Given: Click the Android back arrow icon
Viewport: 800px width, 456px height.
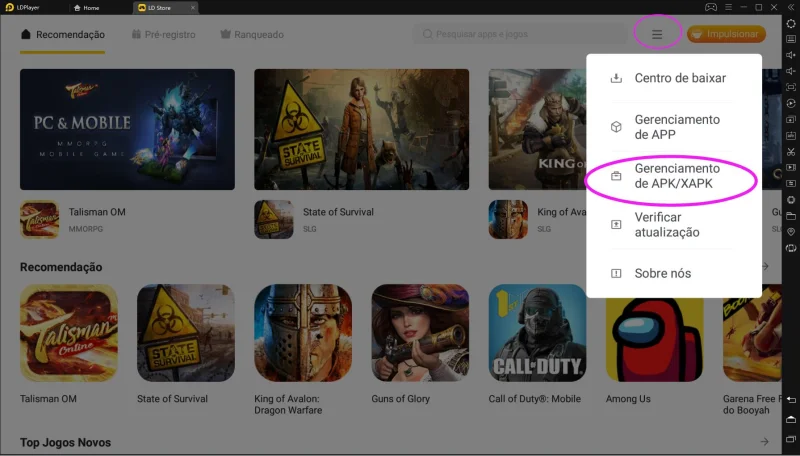Looking at the screenshot, I should point(791,399).
